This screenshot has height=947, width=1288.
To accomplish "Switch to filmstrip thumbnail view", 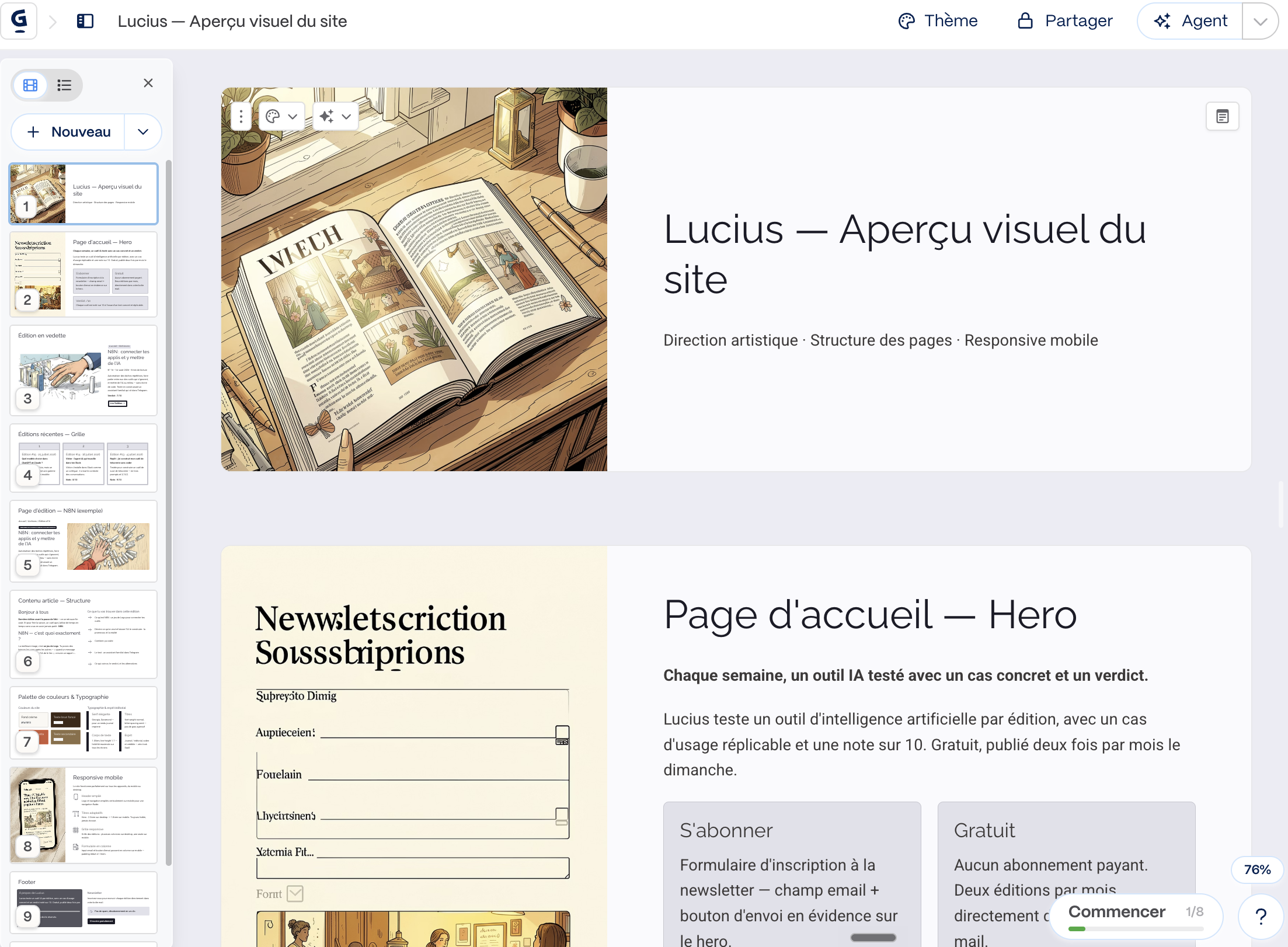I will (x=30, y=85).
